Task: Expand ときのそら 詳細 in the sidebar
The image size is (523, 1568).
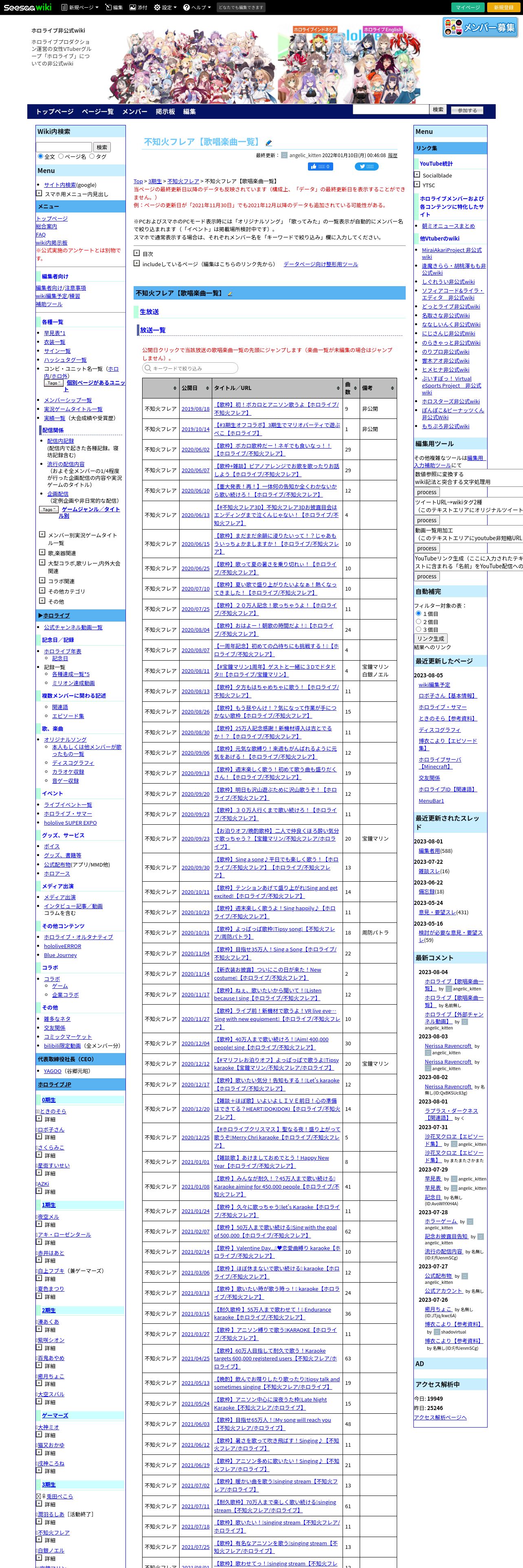Action: pos(39,1118)
